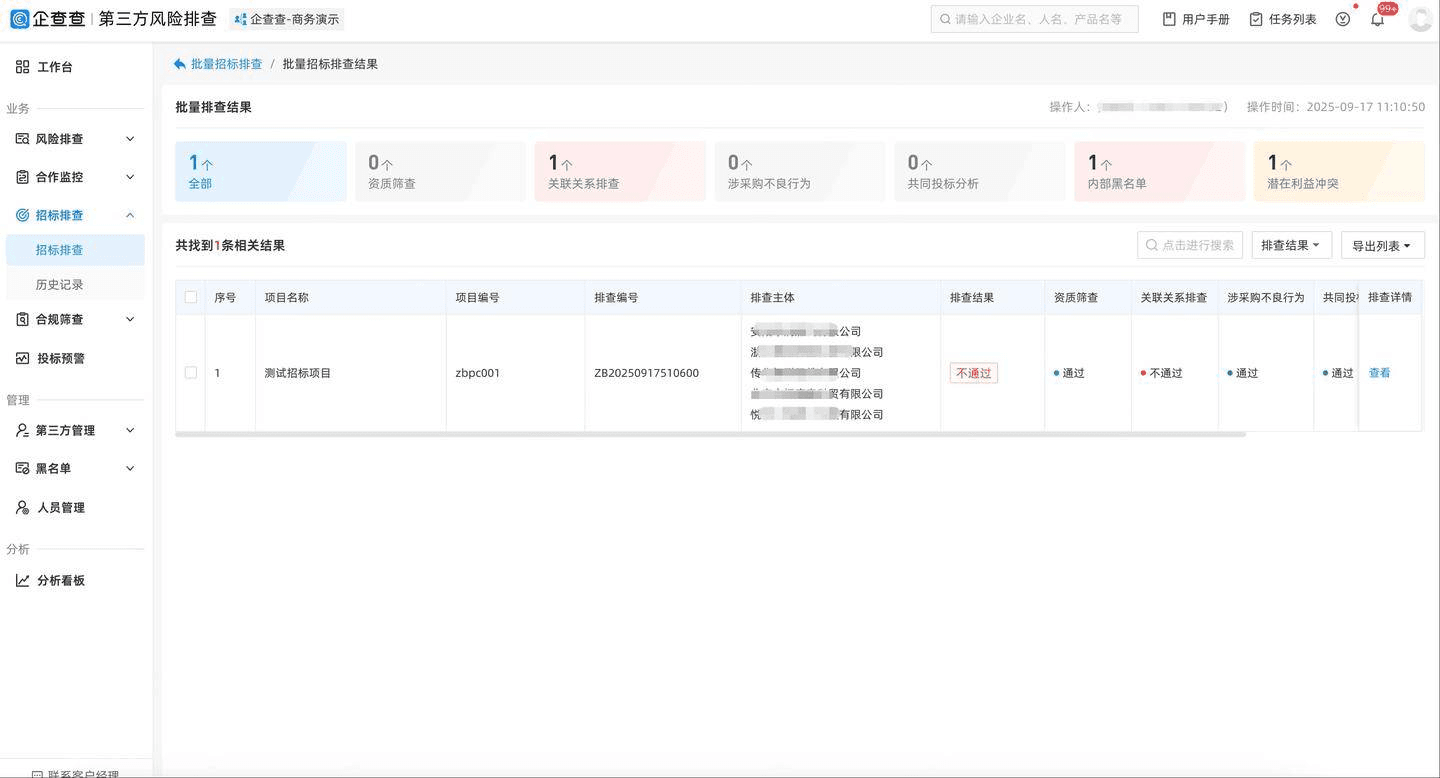The image size is (1440, 778).
Task: Click the 第三方管理 people icon
Action: [x=22, y=430]
